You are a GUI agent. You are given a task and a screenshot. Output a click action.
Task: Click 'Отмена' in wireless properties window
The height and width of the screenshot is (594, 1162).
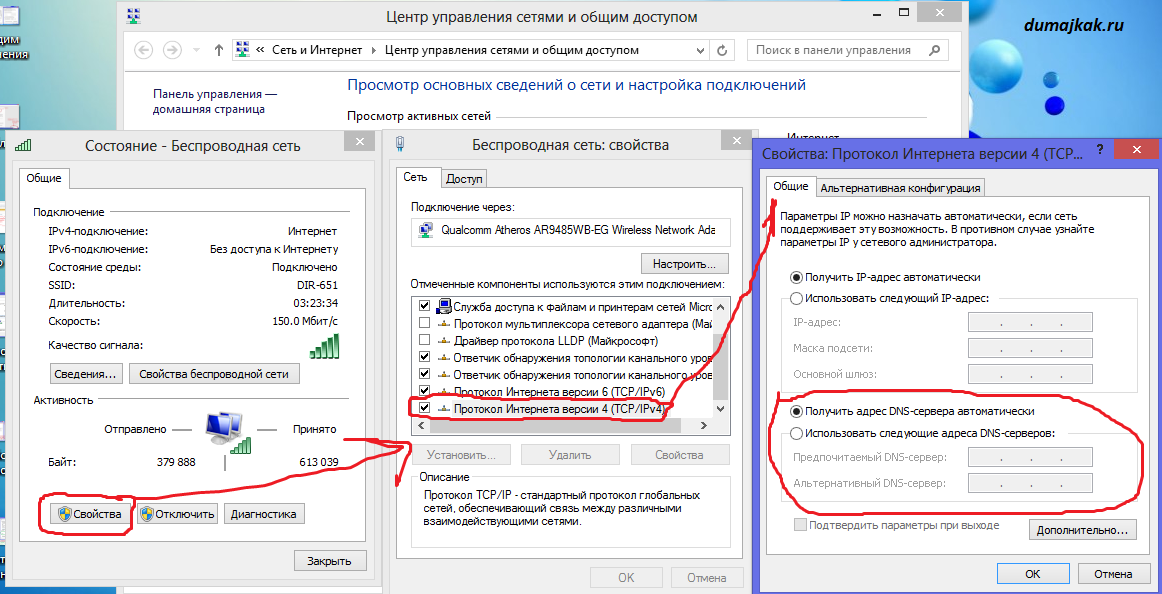[x=706, y=578]
